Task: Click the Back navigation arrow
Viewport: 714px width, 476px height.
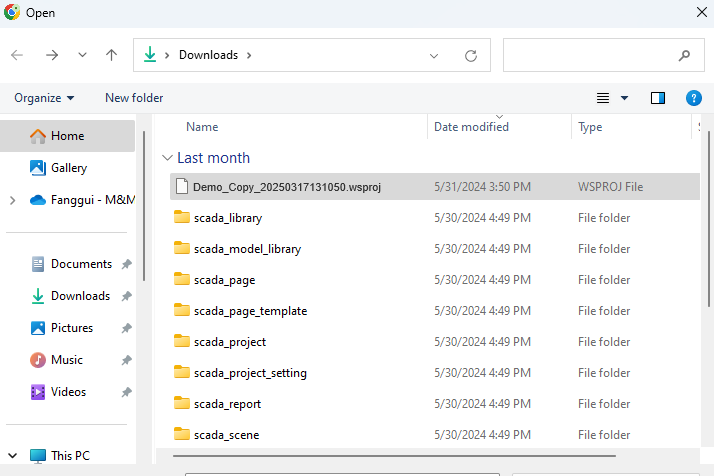Action: click(x=17, y=55)
